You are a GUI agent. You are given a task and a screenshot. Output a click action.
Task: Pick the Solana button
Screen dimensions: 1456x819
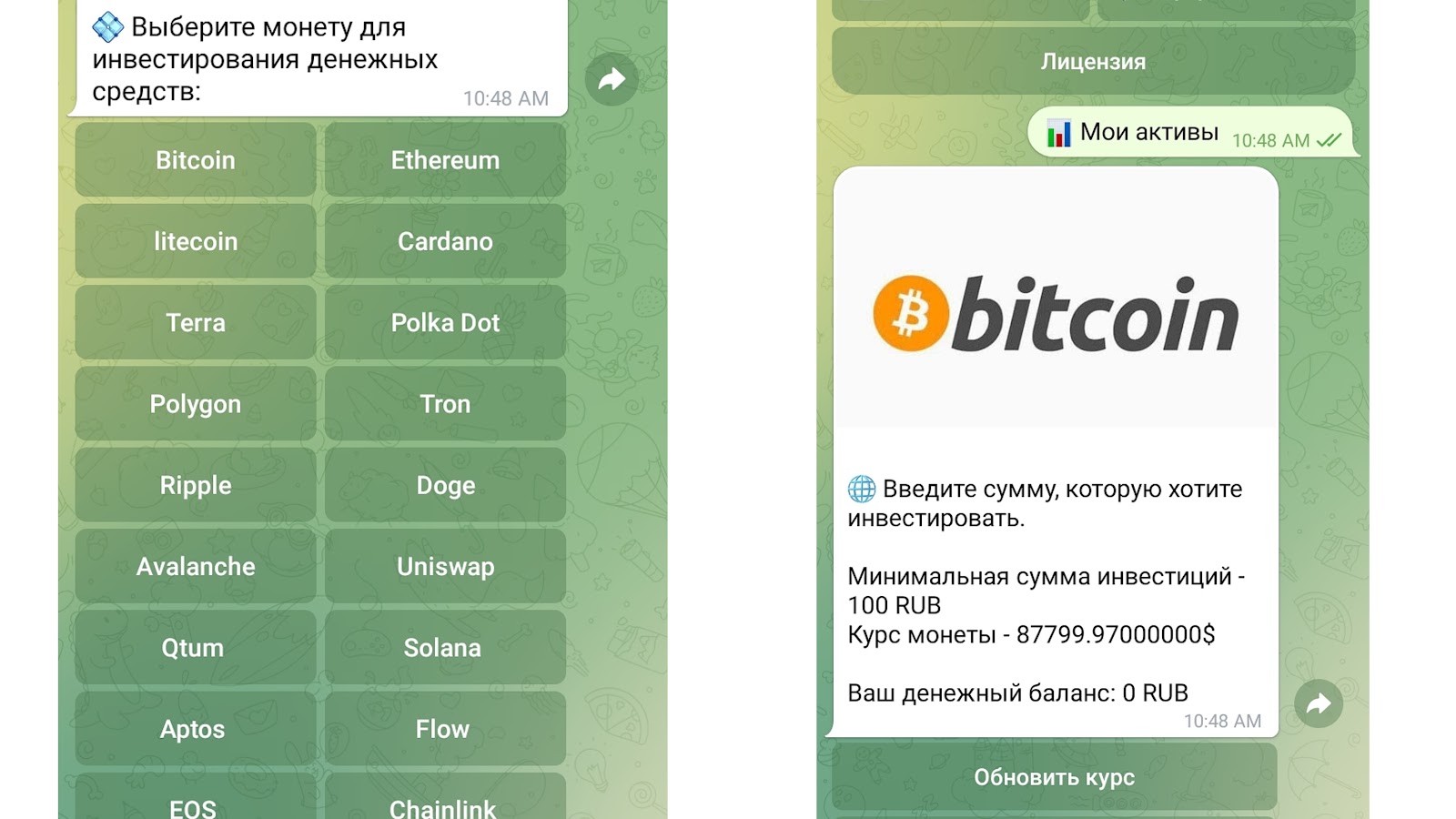[445, 648]
